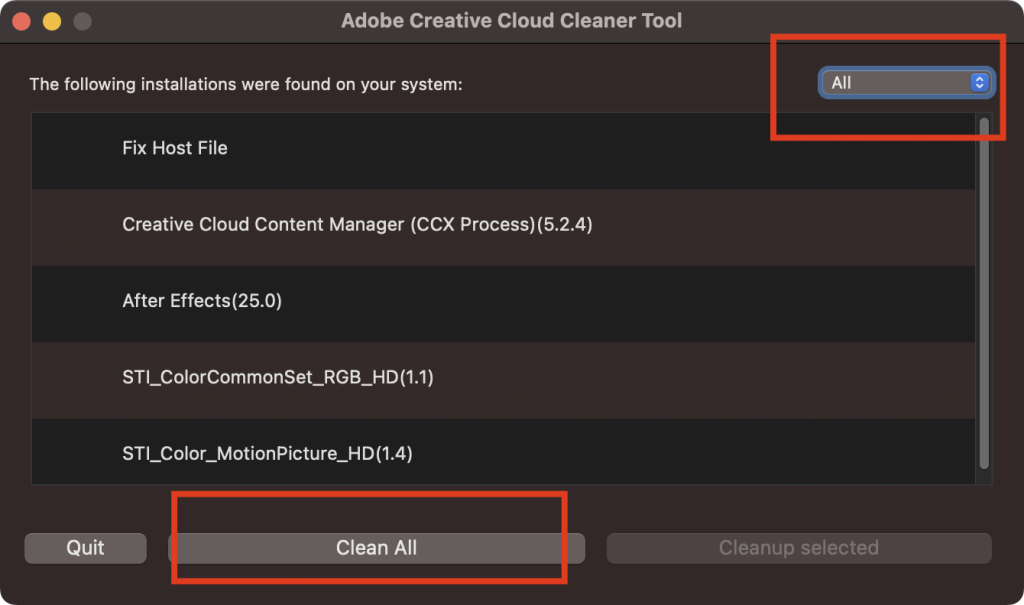Click the blue chevron arrows on the All selector

979,83
